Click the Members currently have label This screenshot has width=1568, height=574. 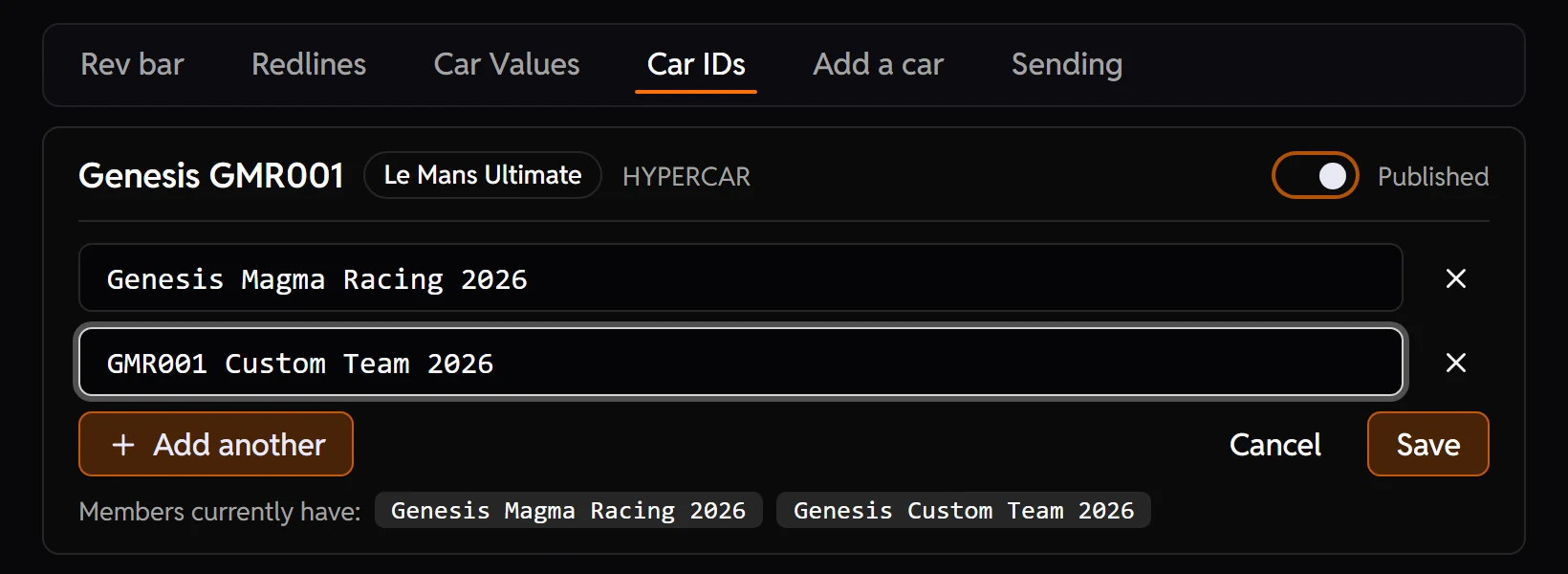tap(220, 512)
